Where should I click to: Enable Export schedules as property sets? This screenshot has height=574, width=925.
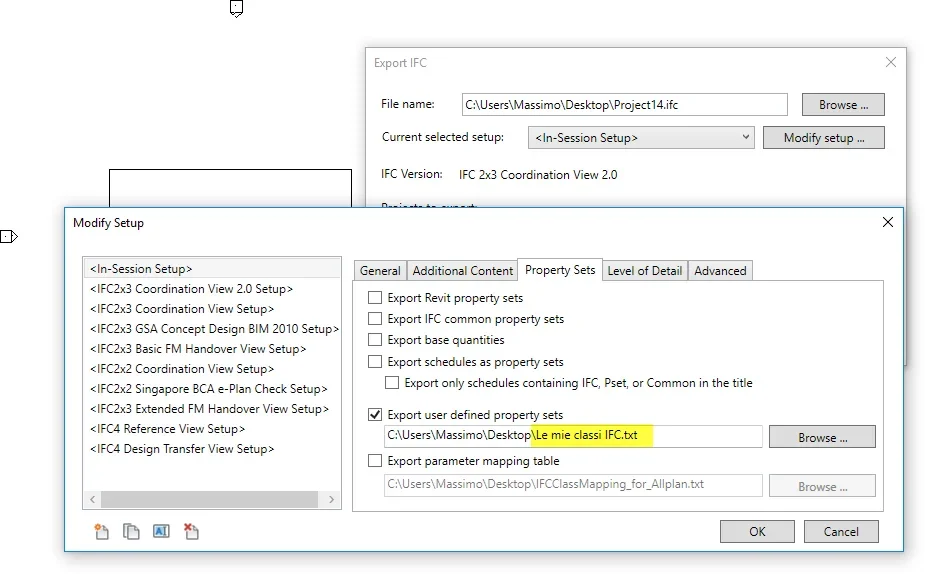(375, 362)
